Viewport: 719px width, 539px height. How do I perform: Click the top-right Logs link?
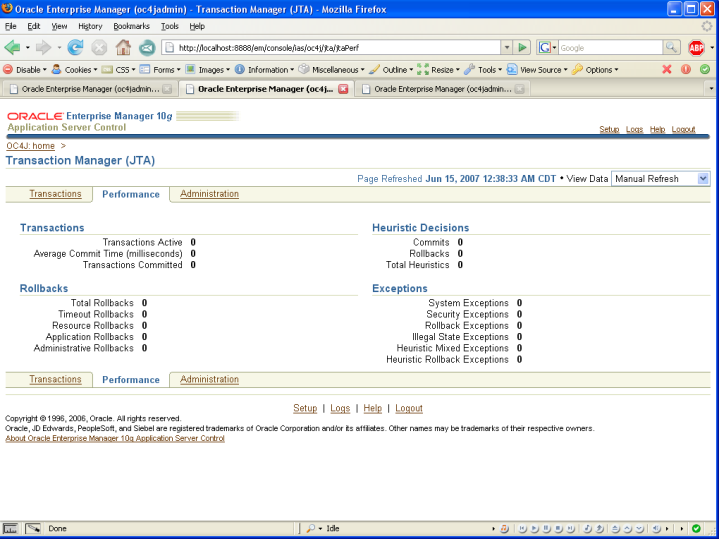tap(634, 129)
